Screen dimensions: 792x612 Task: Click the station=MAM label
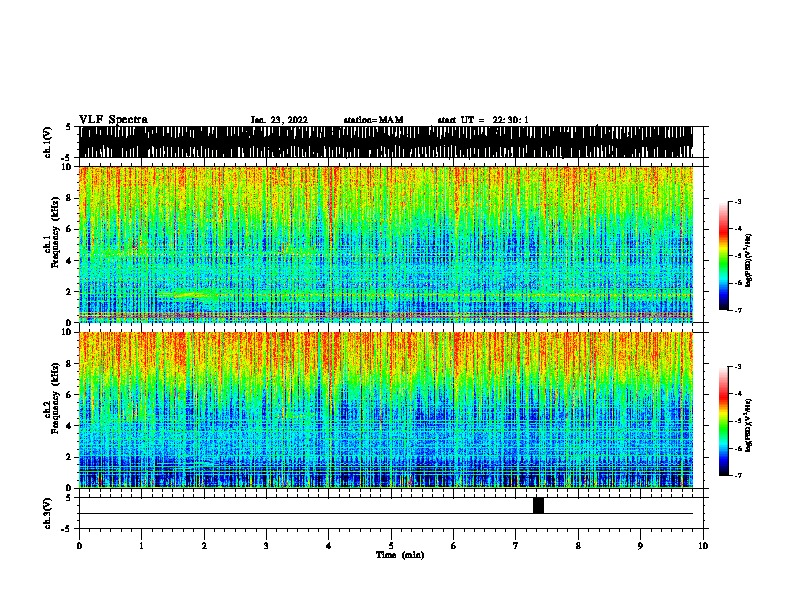[x=373, y=120]
